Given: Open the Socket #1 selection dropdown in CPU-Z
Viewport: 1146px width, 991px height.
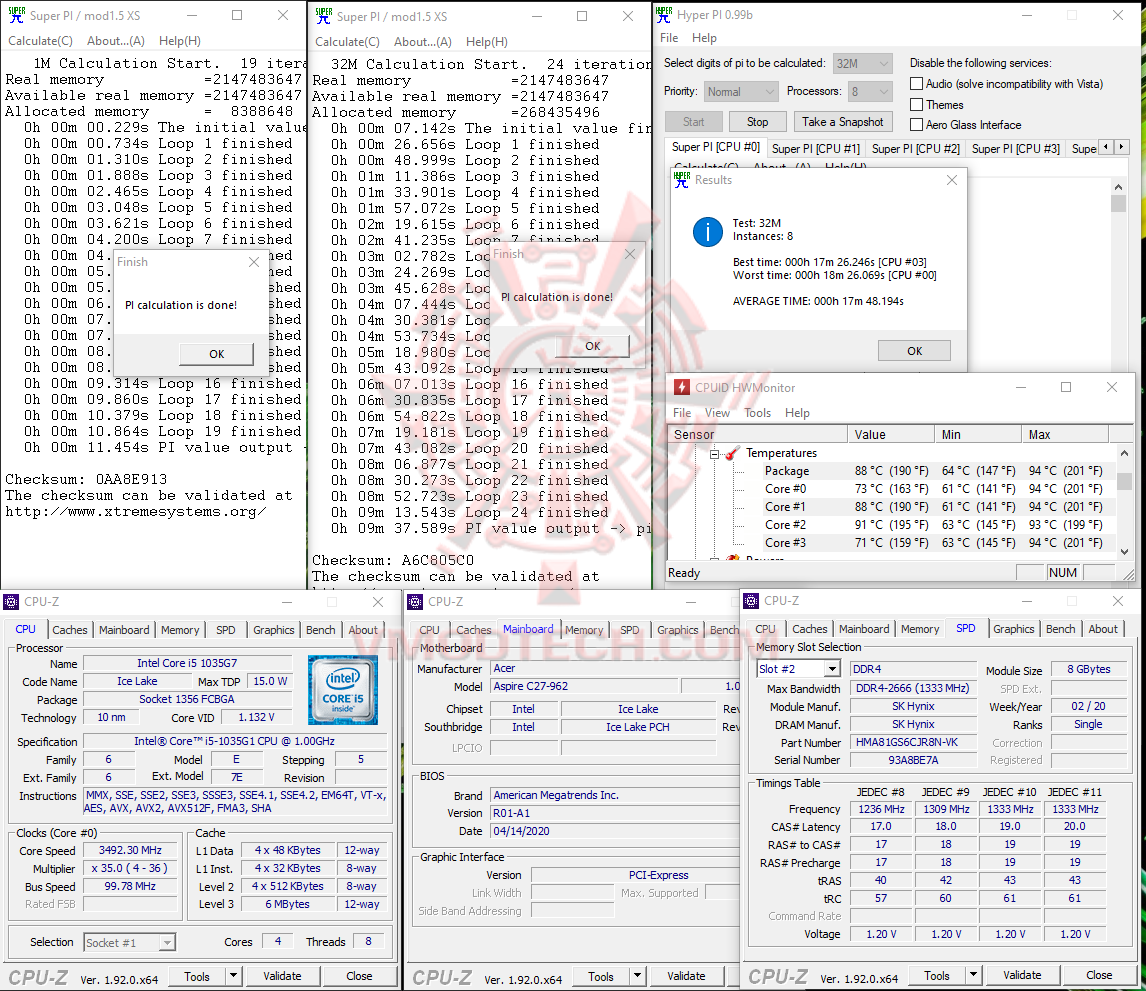Looking at the screenshot, I should coord(129,943).
